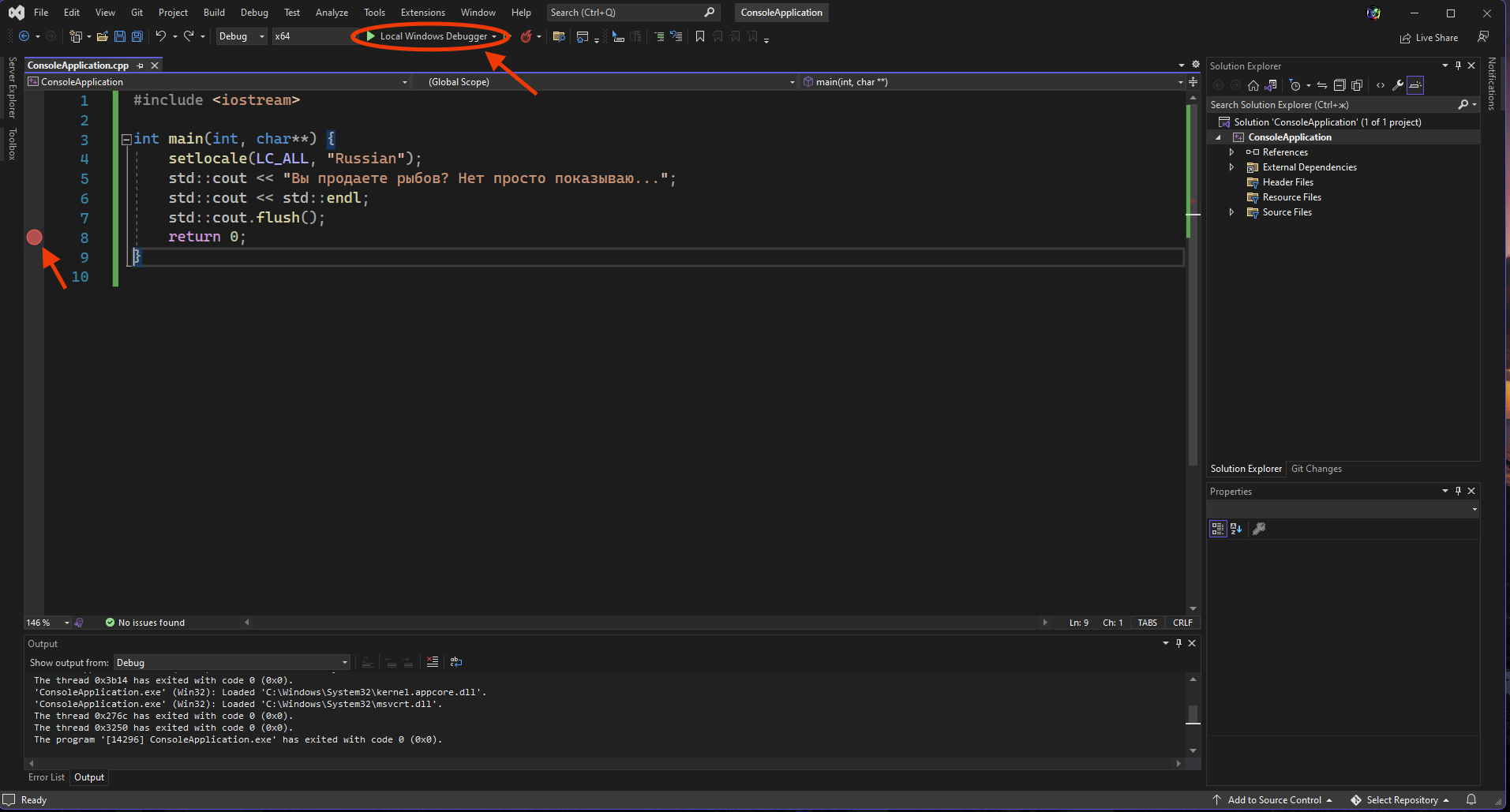
Task: Expand the Source Files node
Action: coord(1233,212)
